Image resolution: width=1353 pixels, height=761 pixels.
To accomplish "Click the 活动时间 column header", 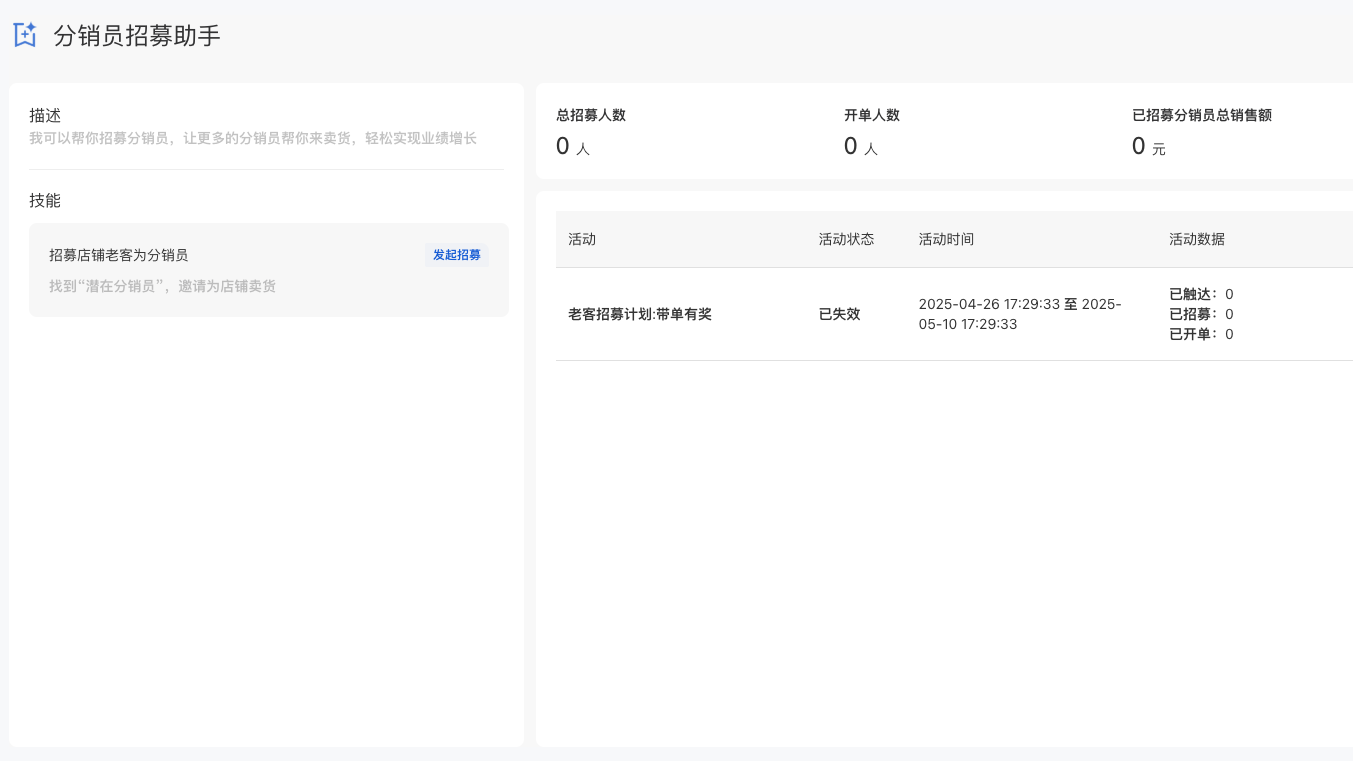I will point(946,239).
